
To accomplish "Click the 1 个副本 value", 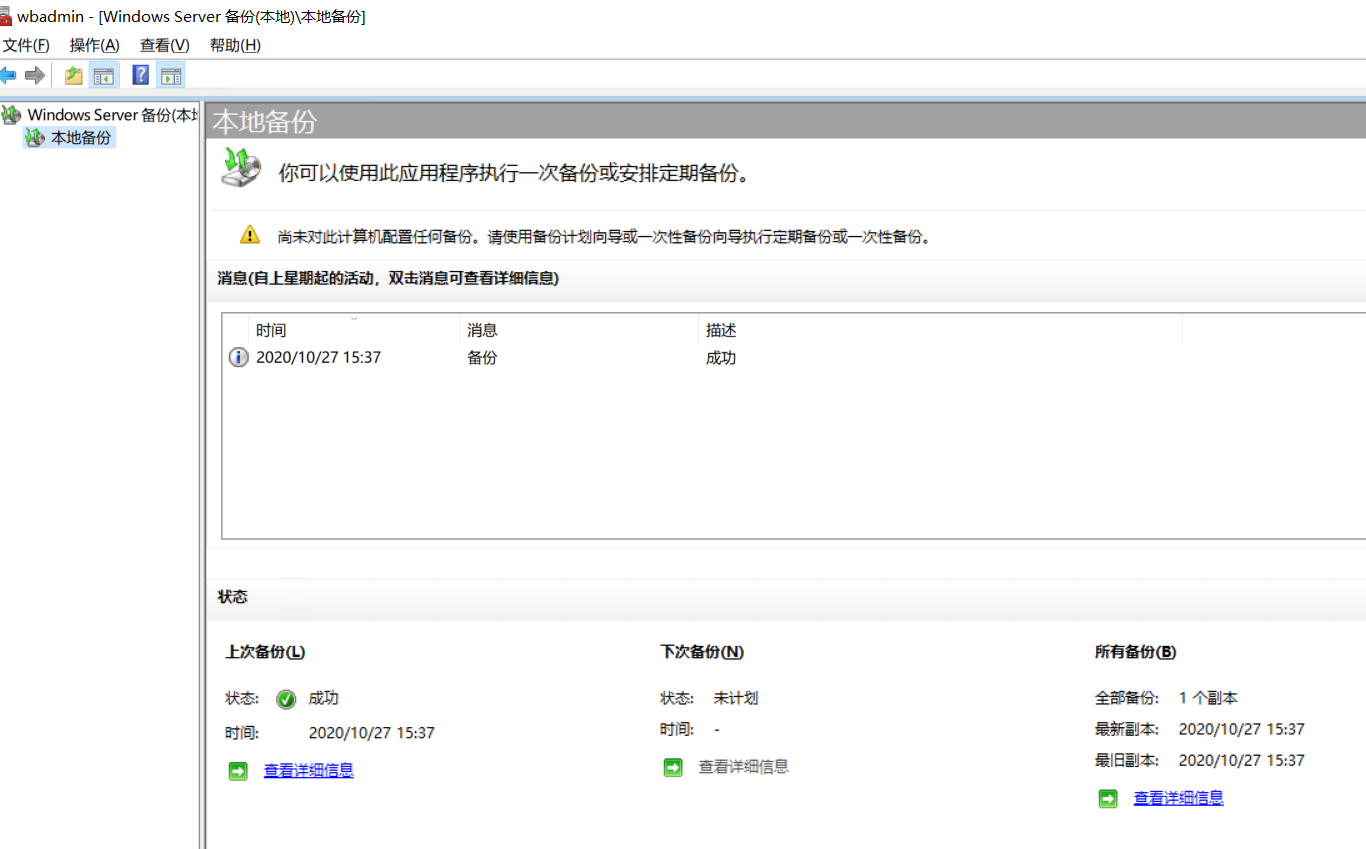I will pyautogui.click(x=1208, y=698).
